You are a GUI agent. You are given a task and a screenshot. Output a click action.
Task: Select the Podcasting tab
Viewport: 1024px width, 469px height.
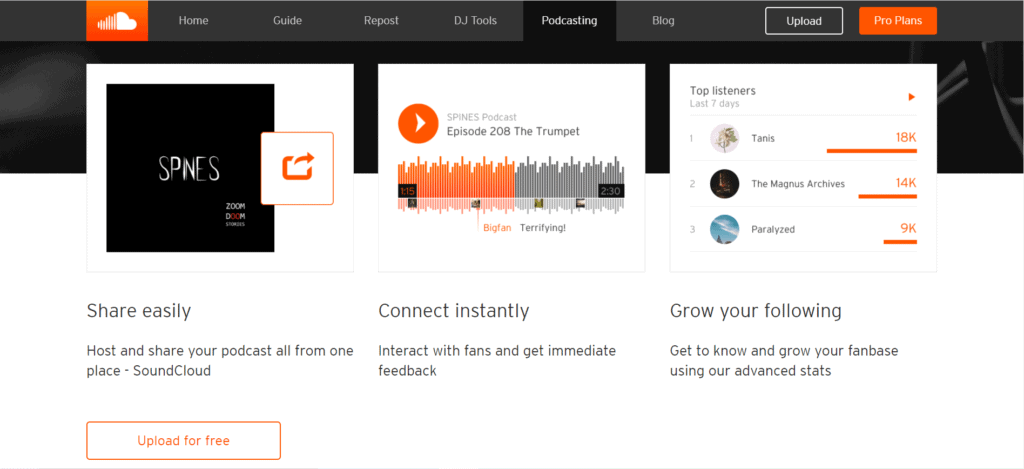tap(569, 21)
